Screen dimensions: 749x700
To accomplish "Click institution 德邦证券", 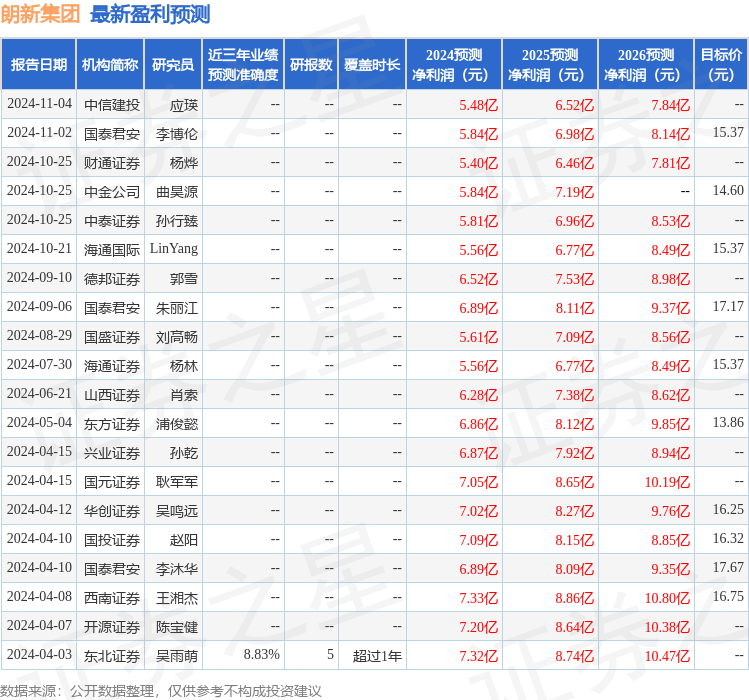I will click(112, 279).
